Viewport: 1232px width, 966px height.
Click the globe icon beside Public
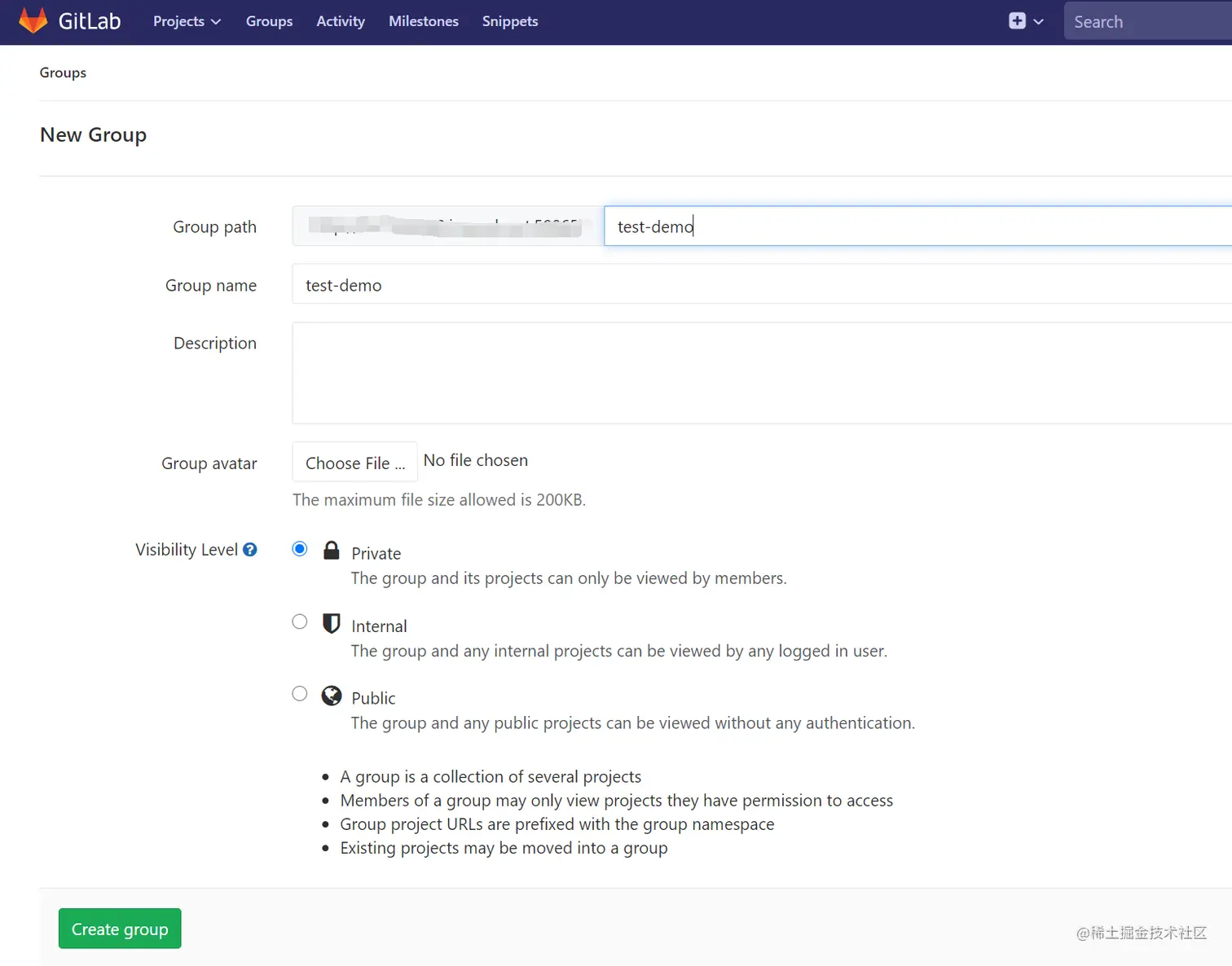pyautogui.click(x=331, y=696)
